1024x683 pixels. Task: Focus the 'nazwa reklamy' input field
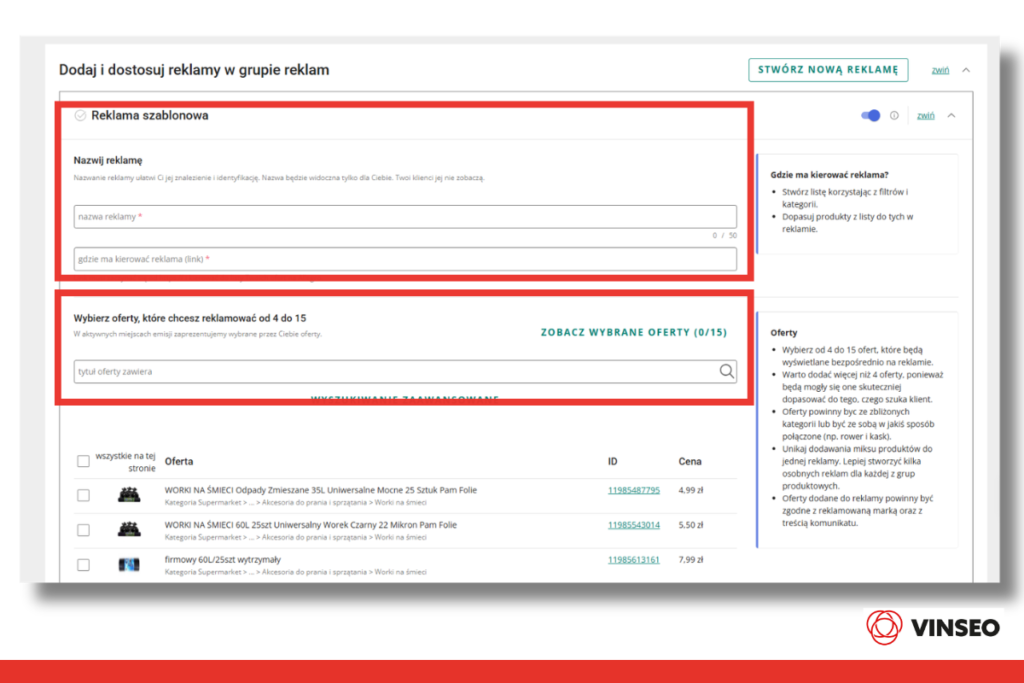pyautogui.click(x=405, y=216)
